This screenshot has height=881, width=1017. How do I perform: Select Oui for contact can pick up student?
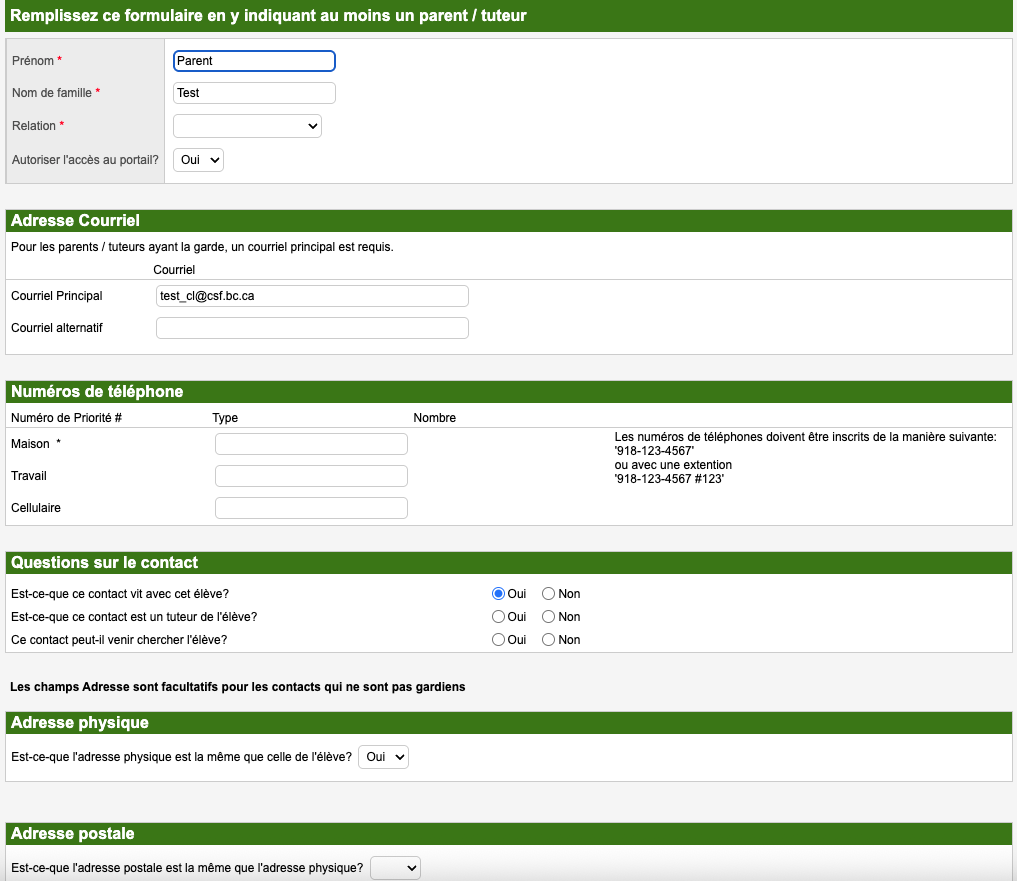499,640
